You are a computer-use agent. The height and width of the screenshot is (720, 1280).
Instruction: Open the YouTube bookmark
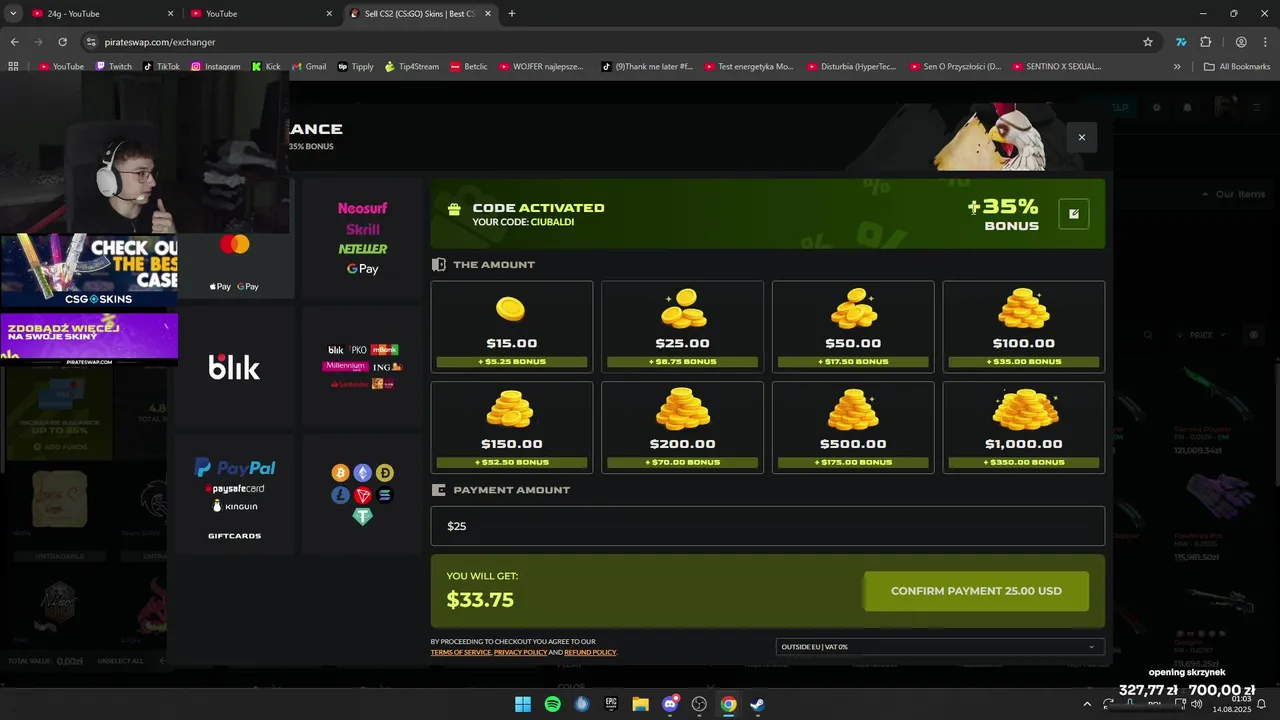pos(60,66)
